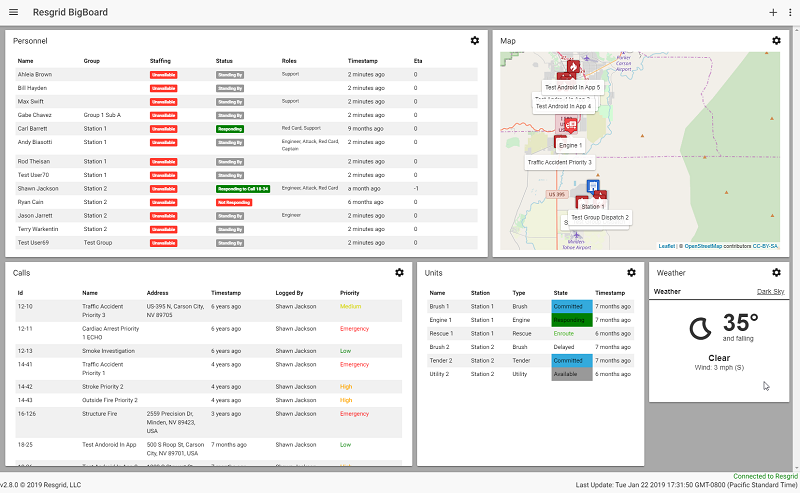Click the plus icon to add widget
Image resolution: width=800 pixels, height=493 pixels.
click(x=772, y=12)
